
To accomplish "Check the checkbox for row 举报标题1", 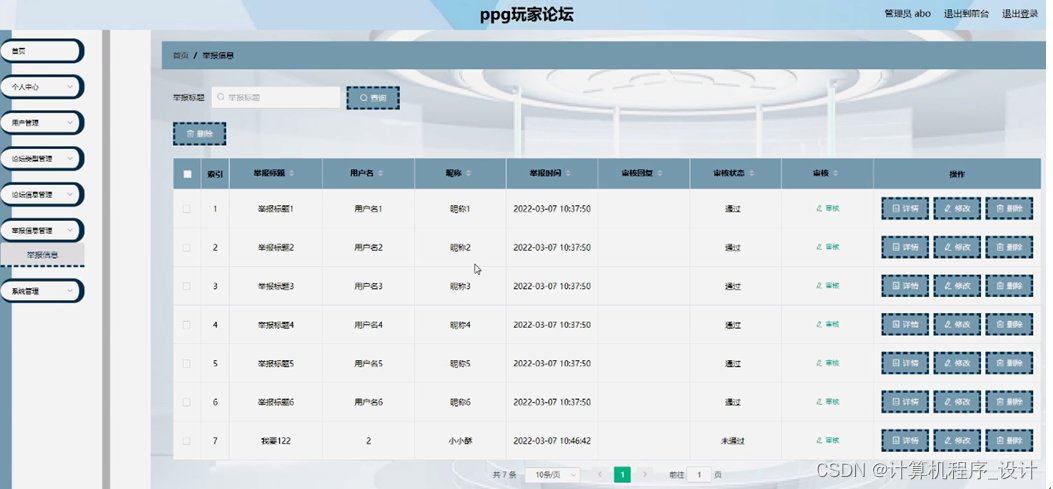I will pos(187,209).
